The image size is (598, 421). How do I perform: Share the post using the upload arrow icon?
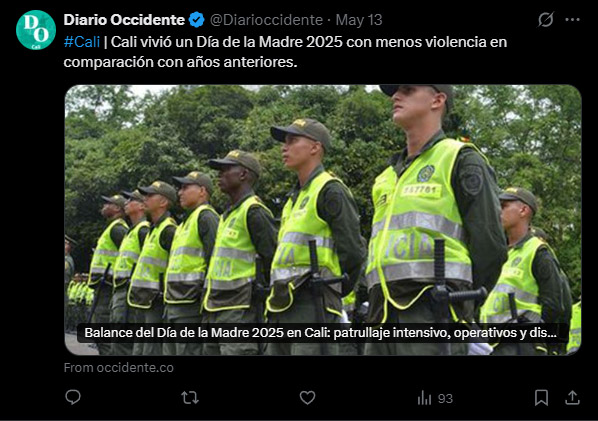(572, 398)
